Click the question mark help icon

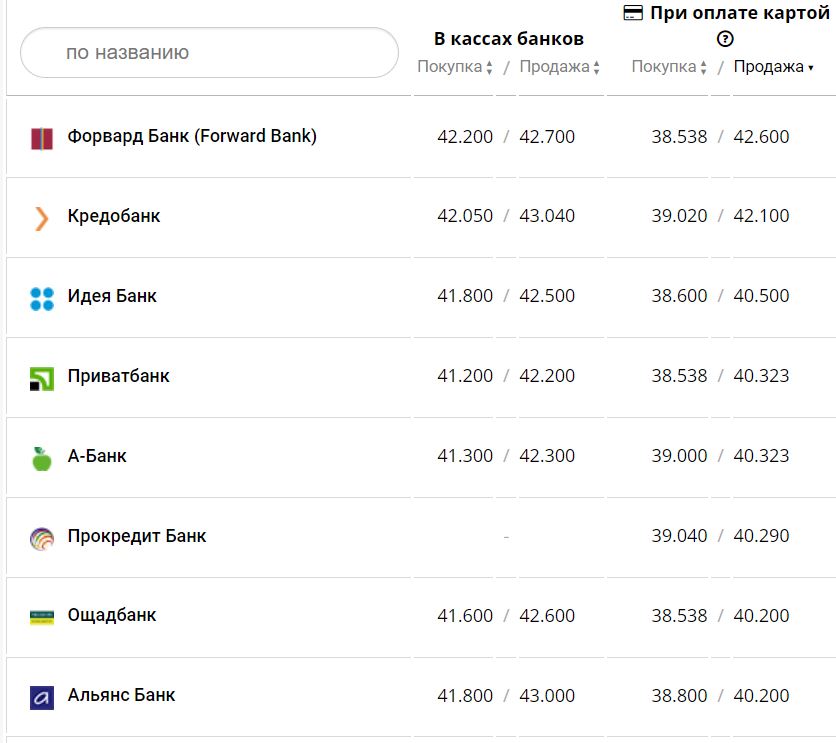(x=725, y=39)
